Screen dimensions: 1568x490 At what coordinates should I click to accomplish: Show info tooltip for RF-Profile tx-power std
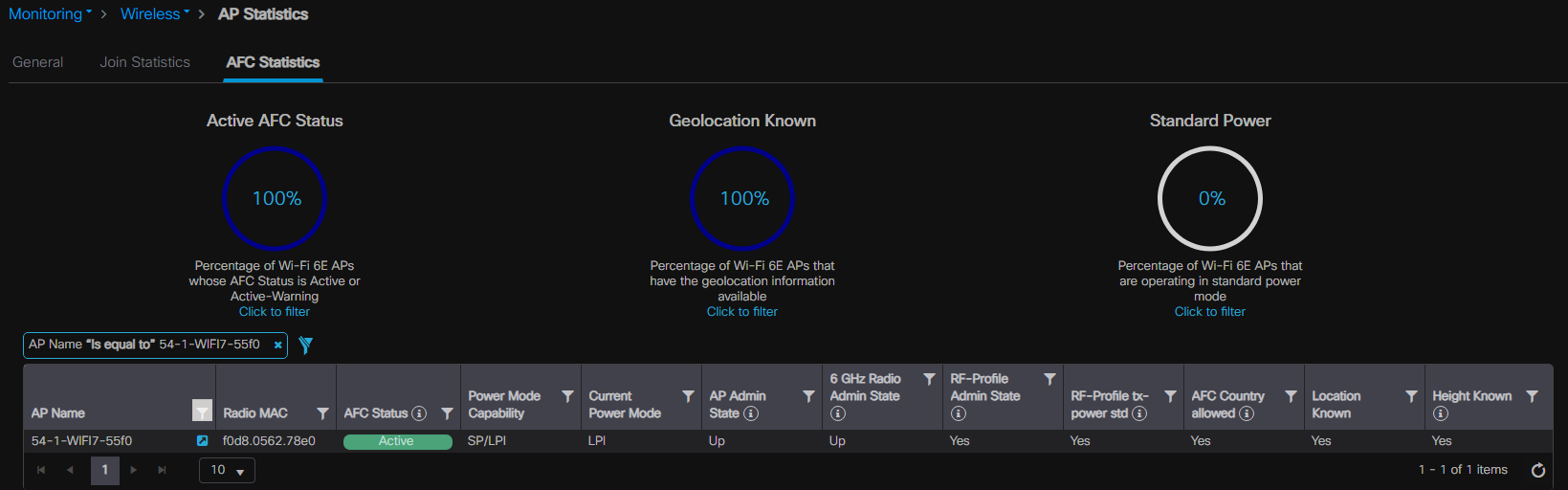pos(1139,413)
